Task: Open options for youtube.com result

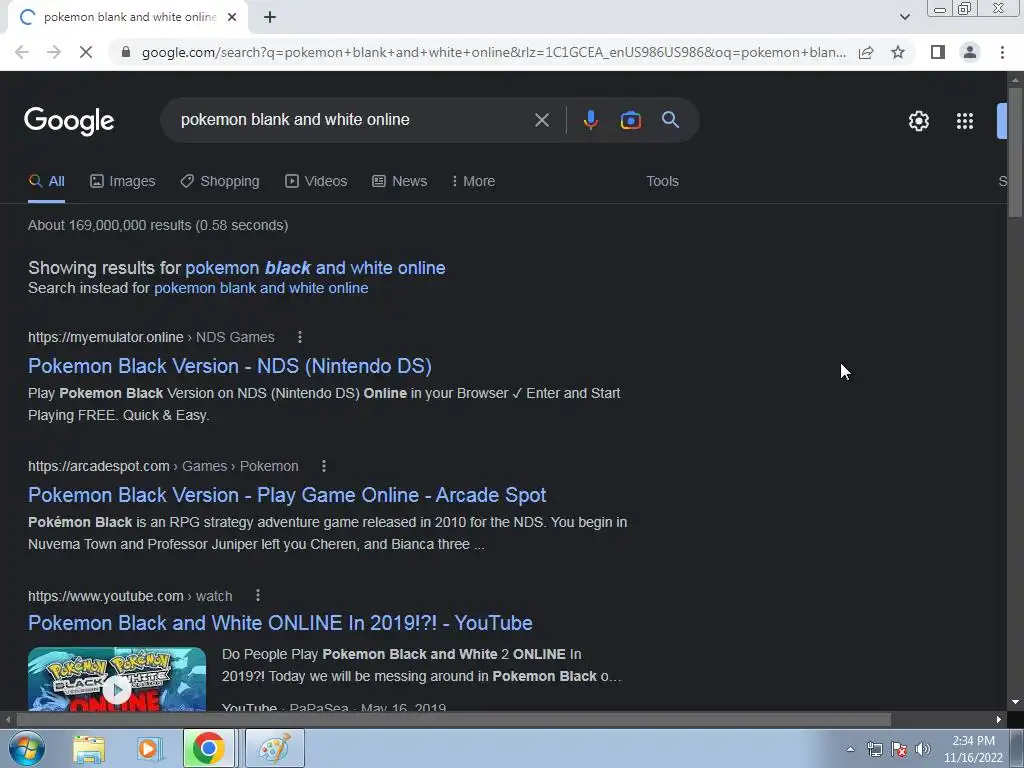Action: pos(258,596)
